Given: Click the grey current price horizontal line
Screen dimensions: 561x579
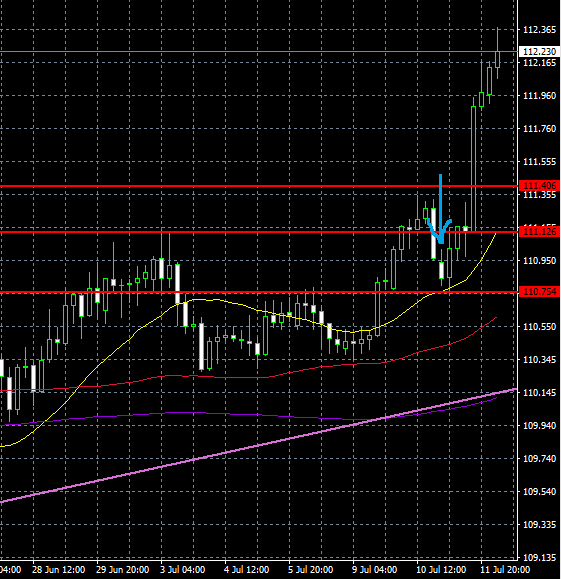Looking at the screenshot, I should click(259, 51).
